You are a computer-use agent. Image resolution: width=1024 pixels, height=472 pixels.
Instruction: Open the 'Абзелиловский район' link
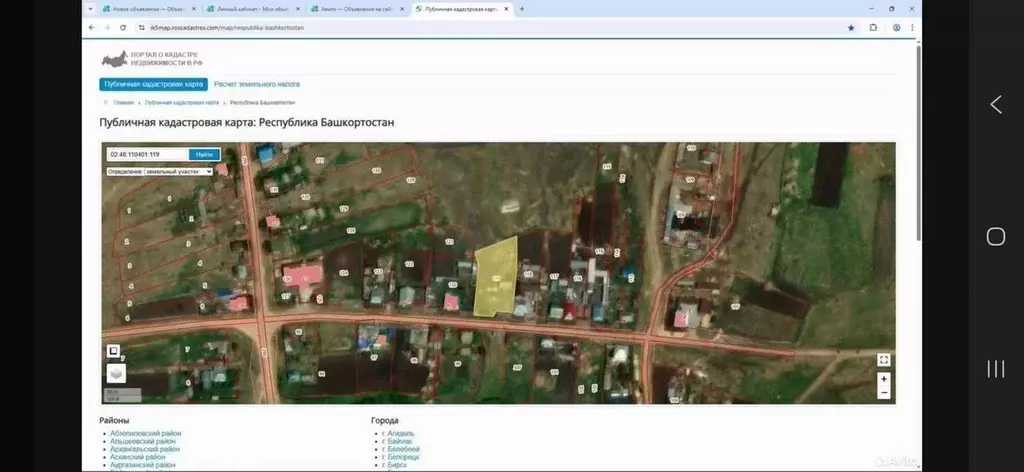pyautogui.click(x=145, y=433)
